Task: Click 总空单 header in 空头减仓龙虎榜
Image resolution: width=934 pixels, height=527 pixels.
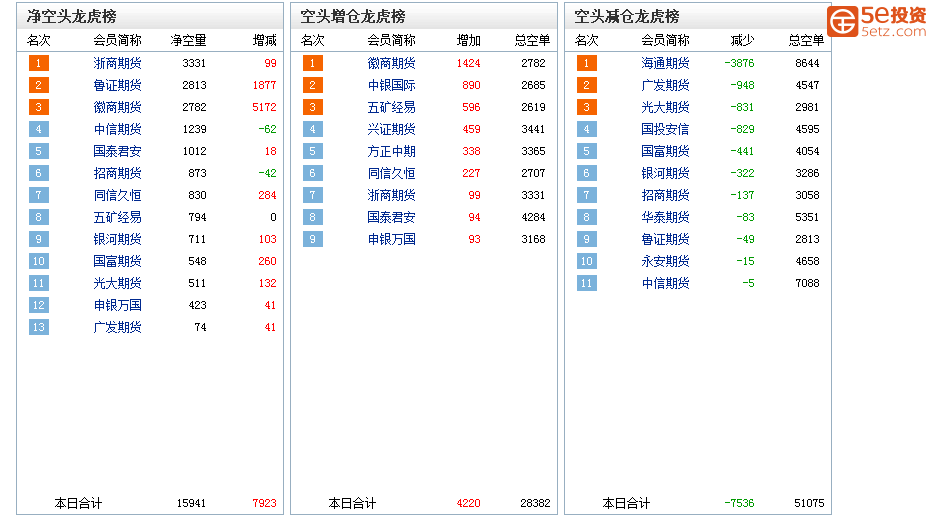Action: pyautogui.click(x=806, y=40)
